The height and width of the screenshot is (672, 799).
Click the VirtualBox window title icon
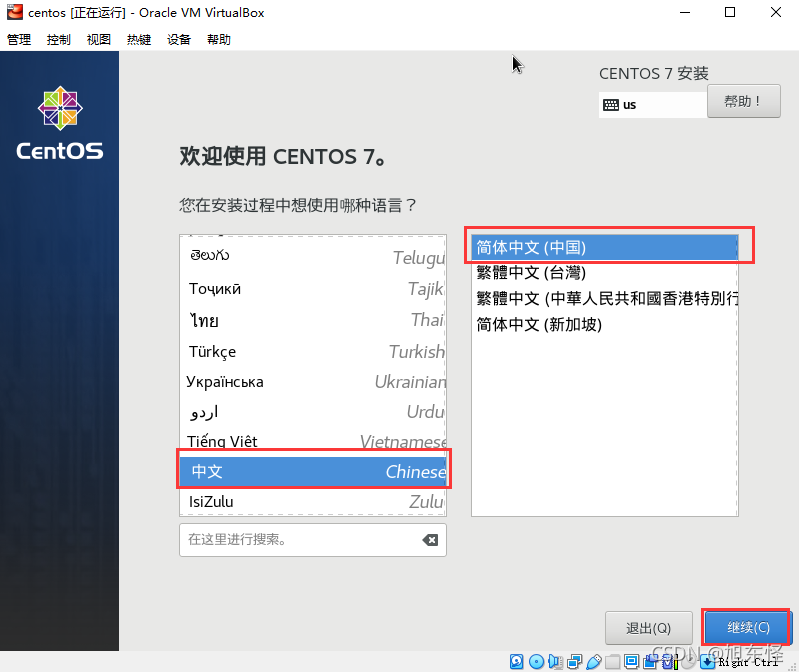coord(14,12)
